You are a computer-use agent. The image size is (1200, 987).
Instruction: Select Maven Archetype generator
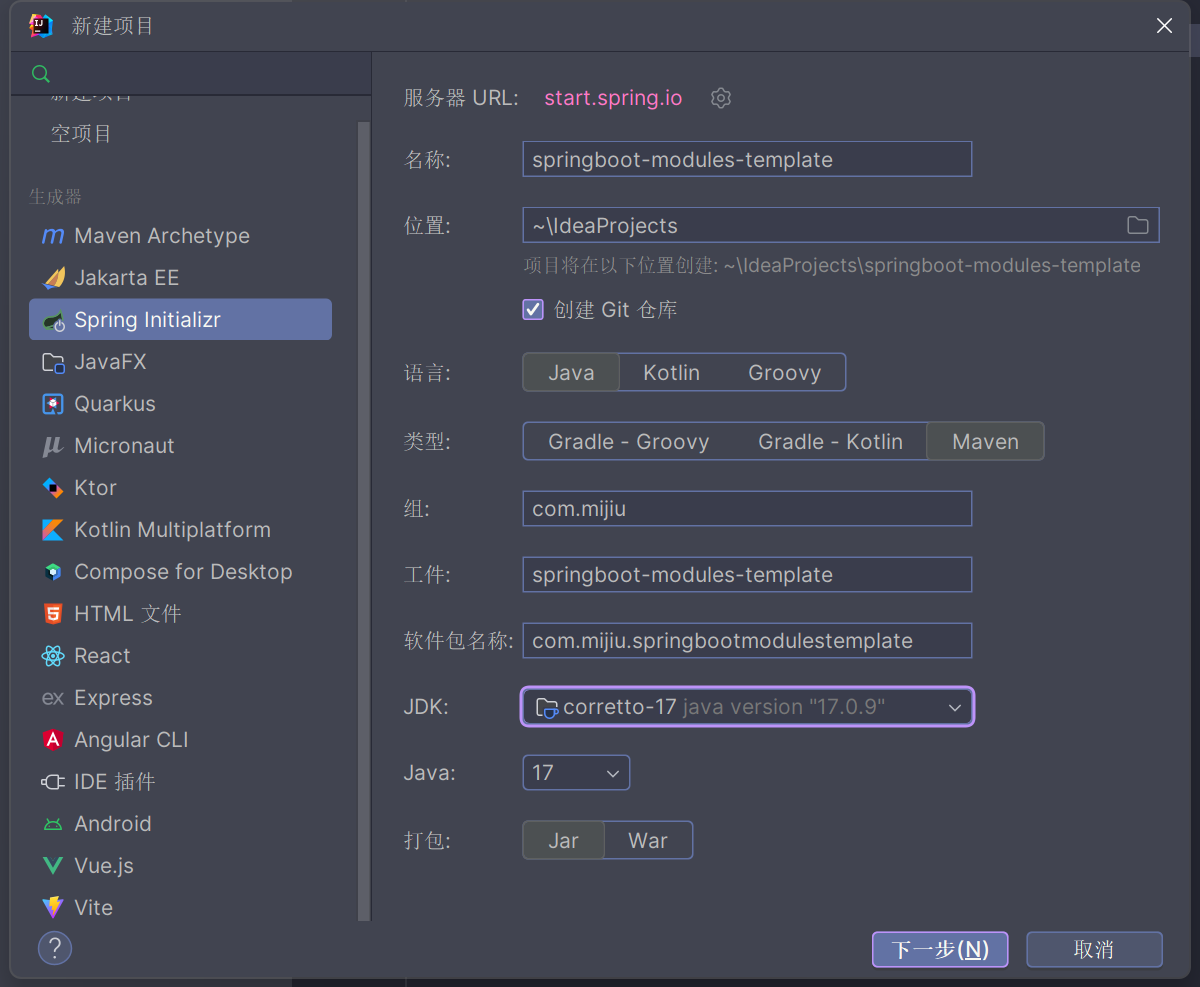[181, 236]
